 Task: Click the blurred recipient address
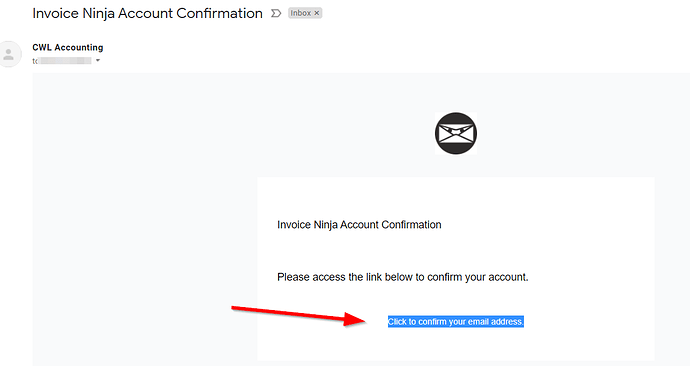tap(65, 61)
